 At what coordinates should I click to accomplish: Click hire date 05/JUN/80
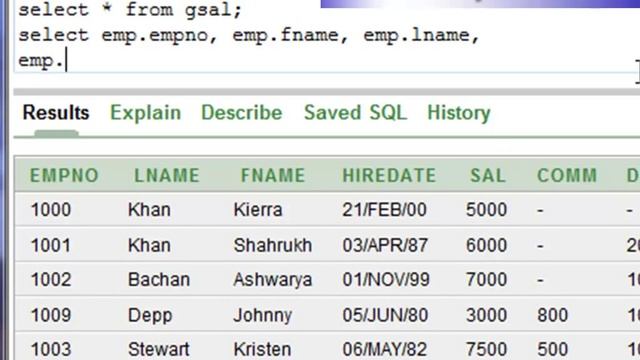(x=385, y=315)
